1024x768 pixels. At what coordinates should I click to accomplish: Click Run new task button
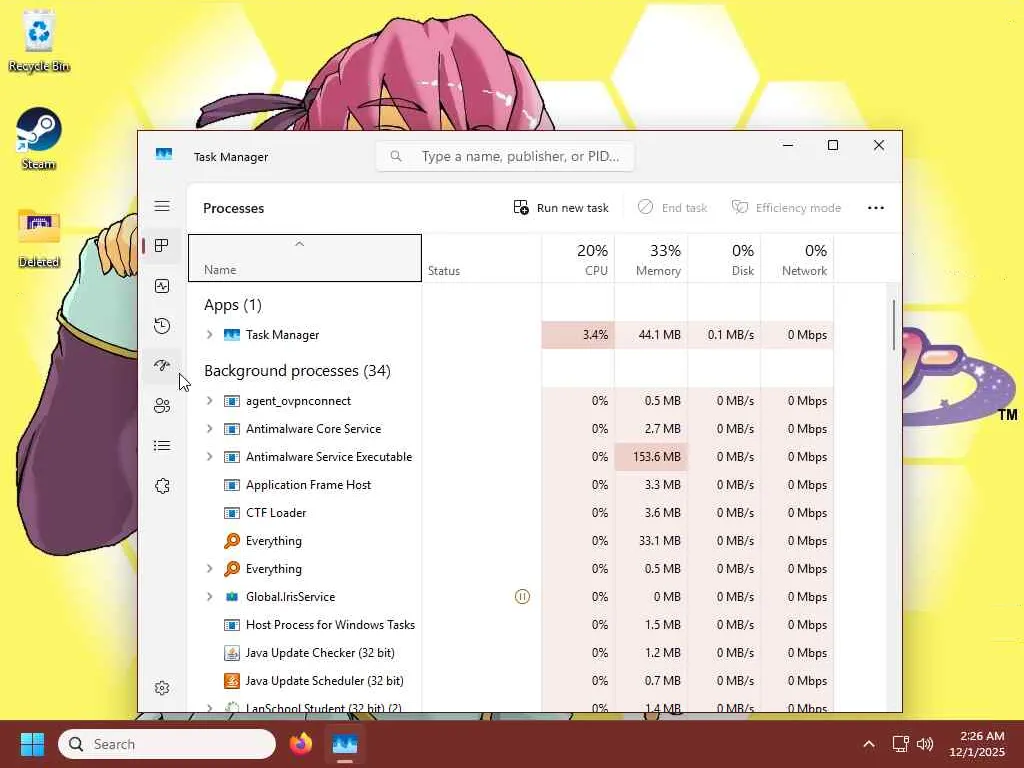point(561,208)
